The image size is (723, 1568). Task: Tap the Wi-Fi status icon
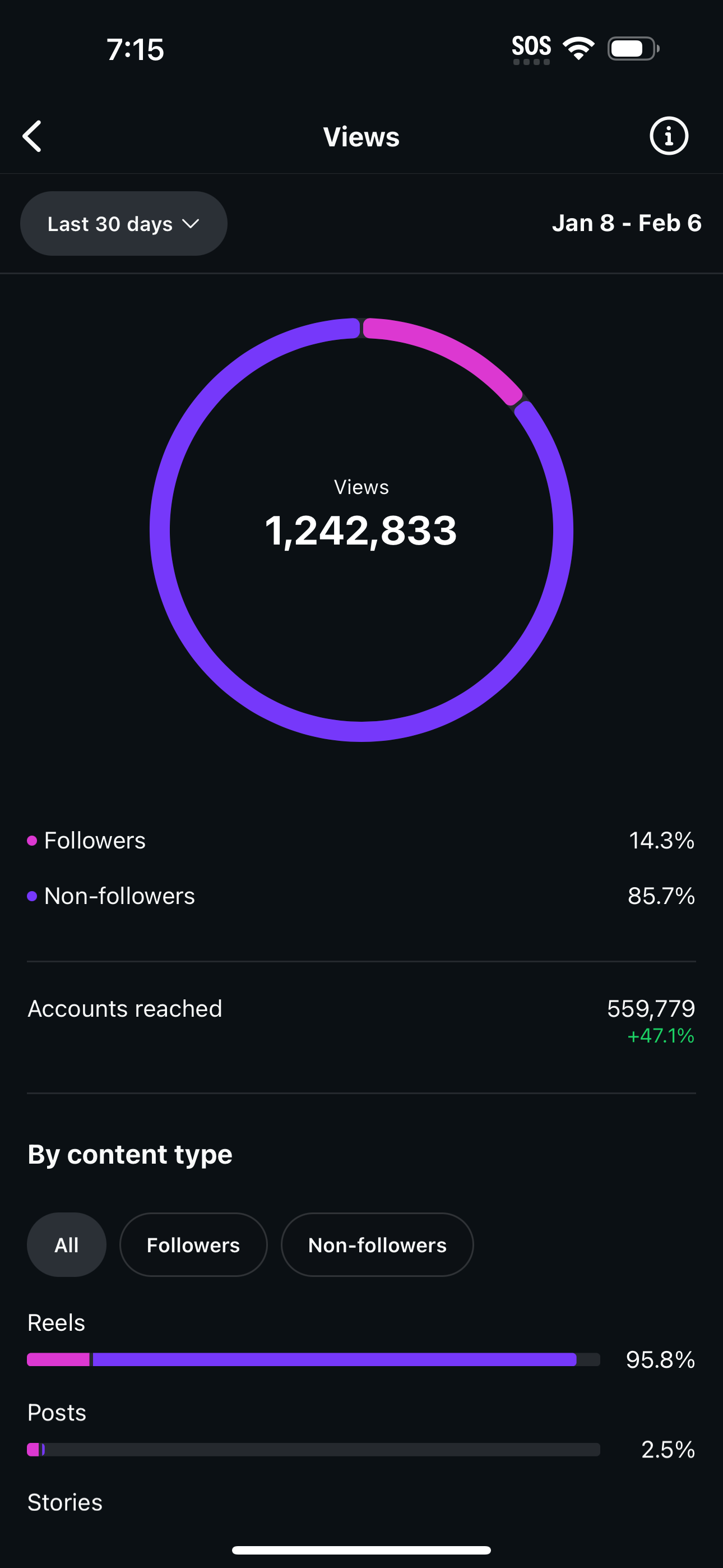click(578, 48)
